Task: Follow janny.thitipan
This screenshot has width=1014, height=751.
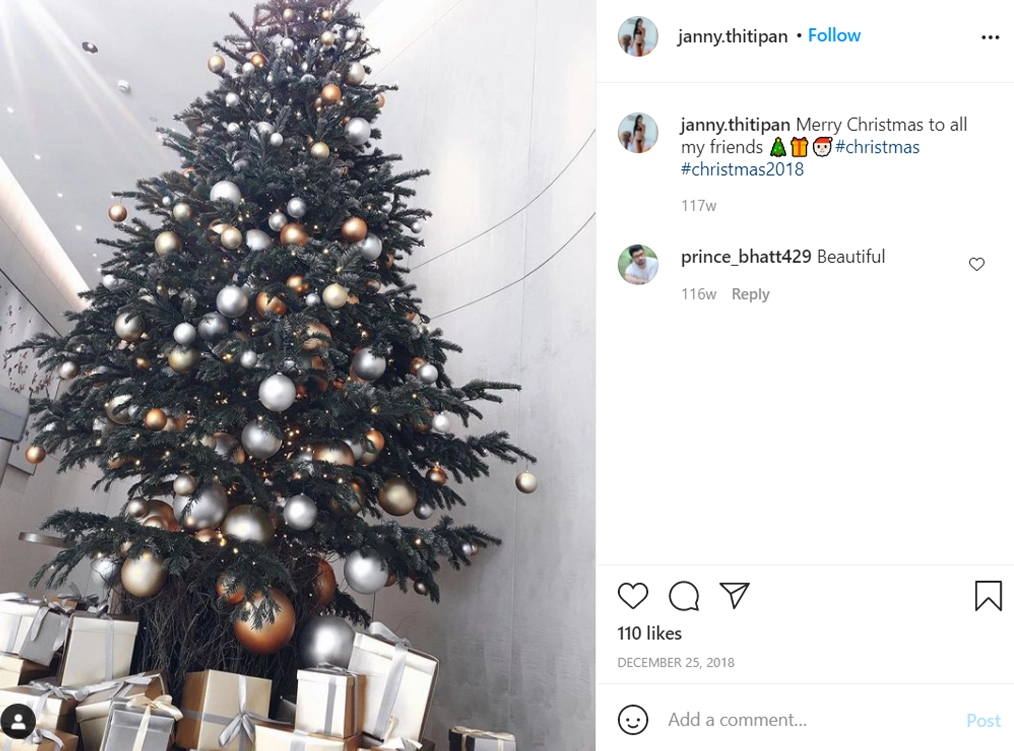Action: (x=834, y=35)
